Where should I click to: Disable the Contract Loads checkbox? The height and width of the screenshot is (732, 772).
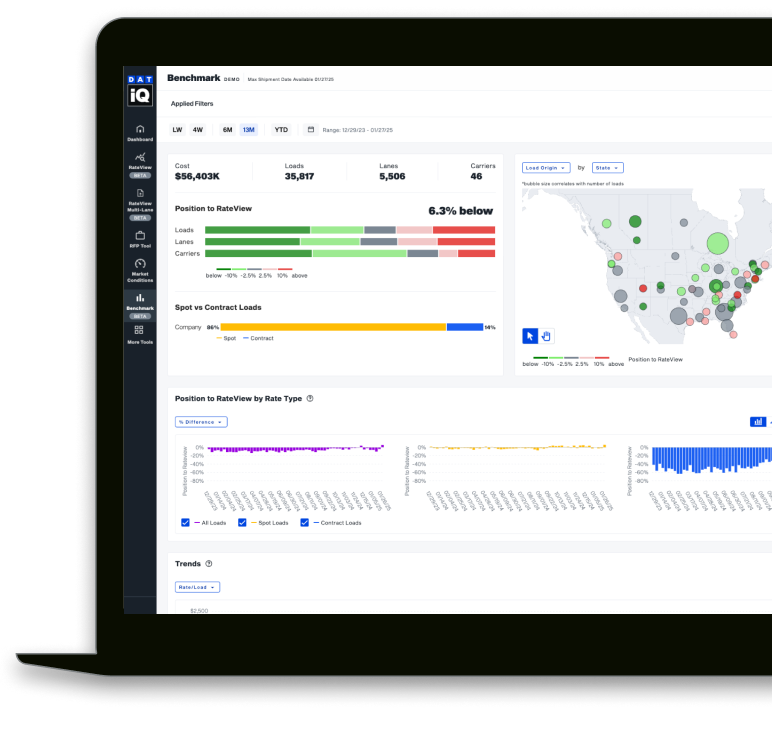tap(305, 522)
